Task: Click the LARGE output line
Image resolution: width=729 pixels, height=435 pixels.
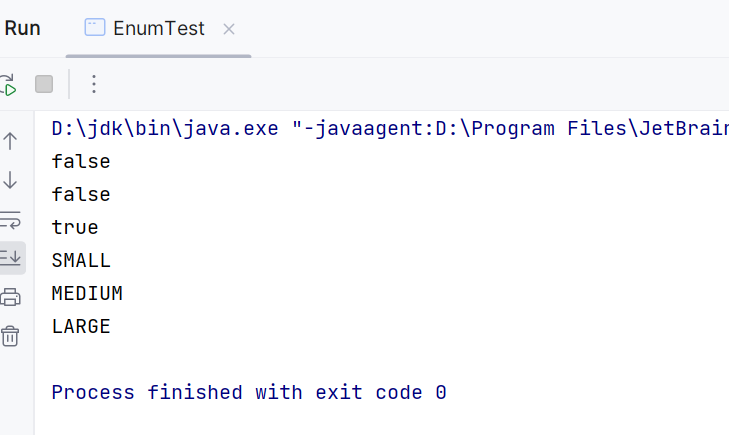Action: tap(81, 327)
